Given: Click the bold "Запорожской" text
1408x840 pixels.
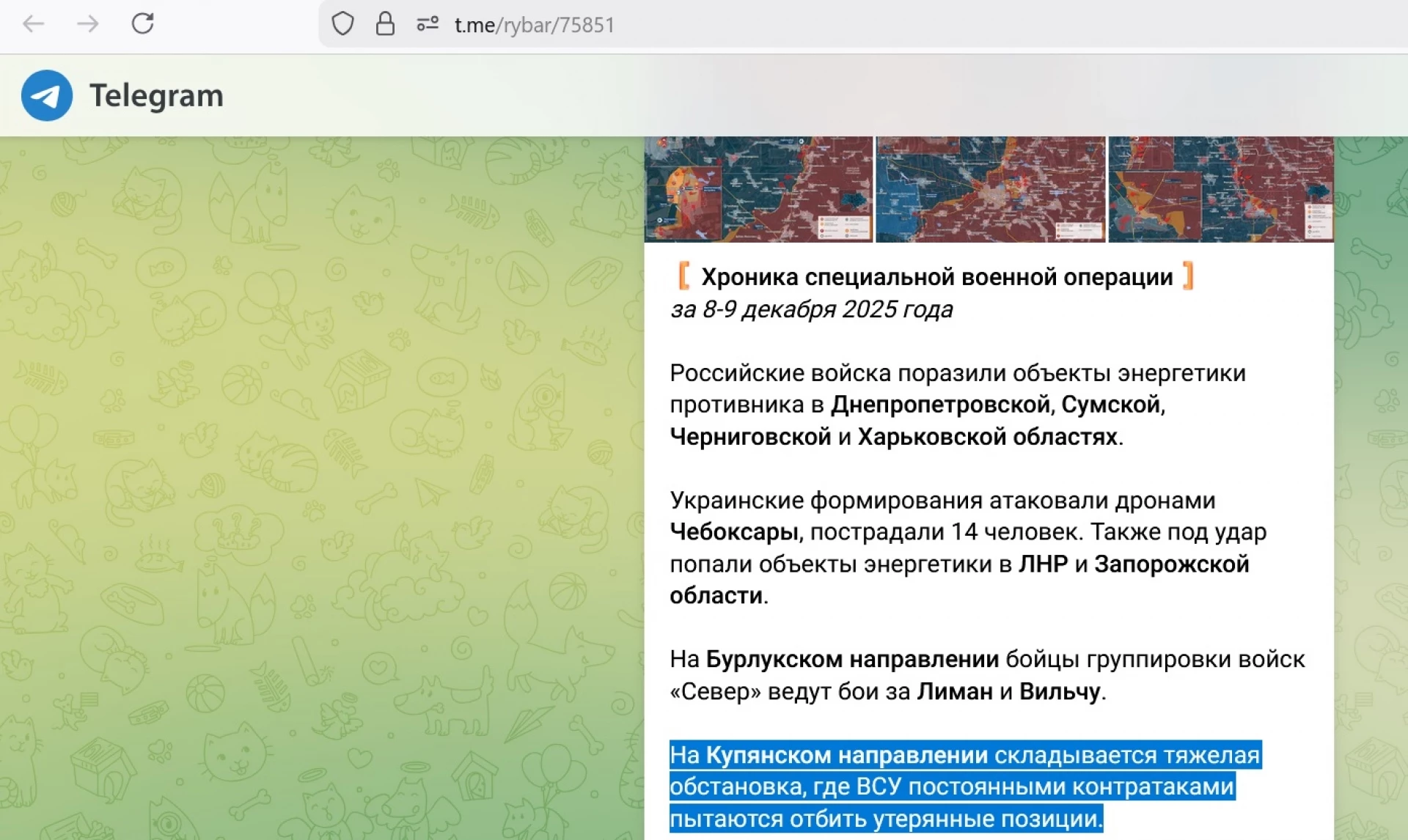Looking at the screenshot, I should pyautogui.click(x=1171, y=564).
